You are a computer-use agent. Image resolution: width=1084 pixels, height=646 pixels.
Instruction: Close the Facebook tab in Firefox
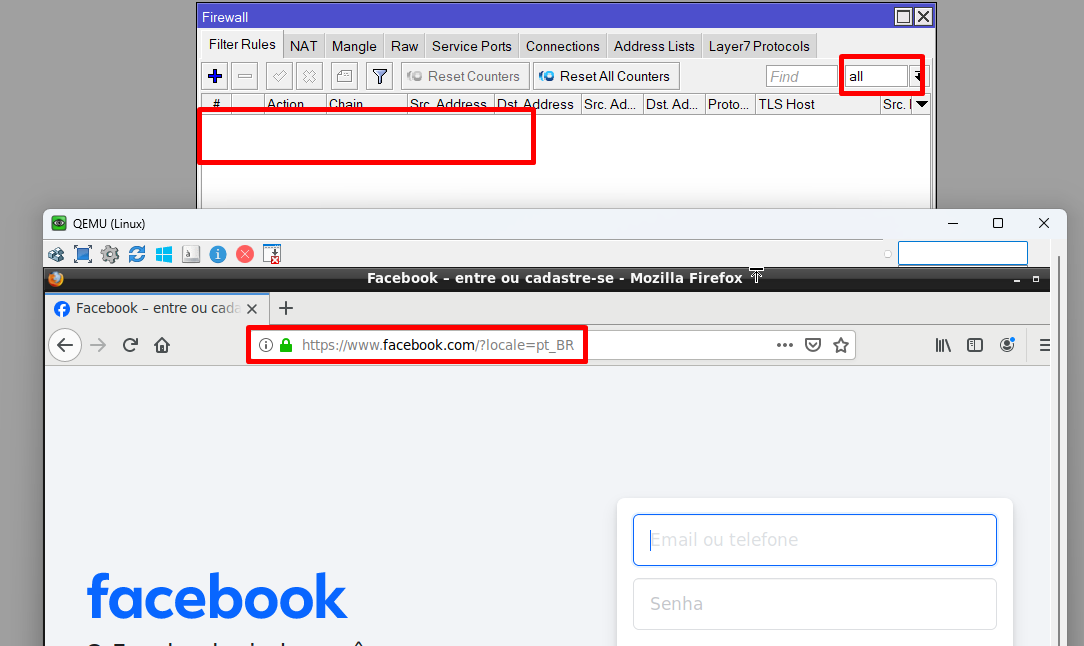252,308
